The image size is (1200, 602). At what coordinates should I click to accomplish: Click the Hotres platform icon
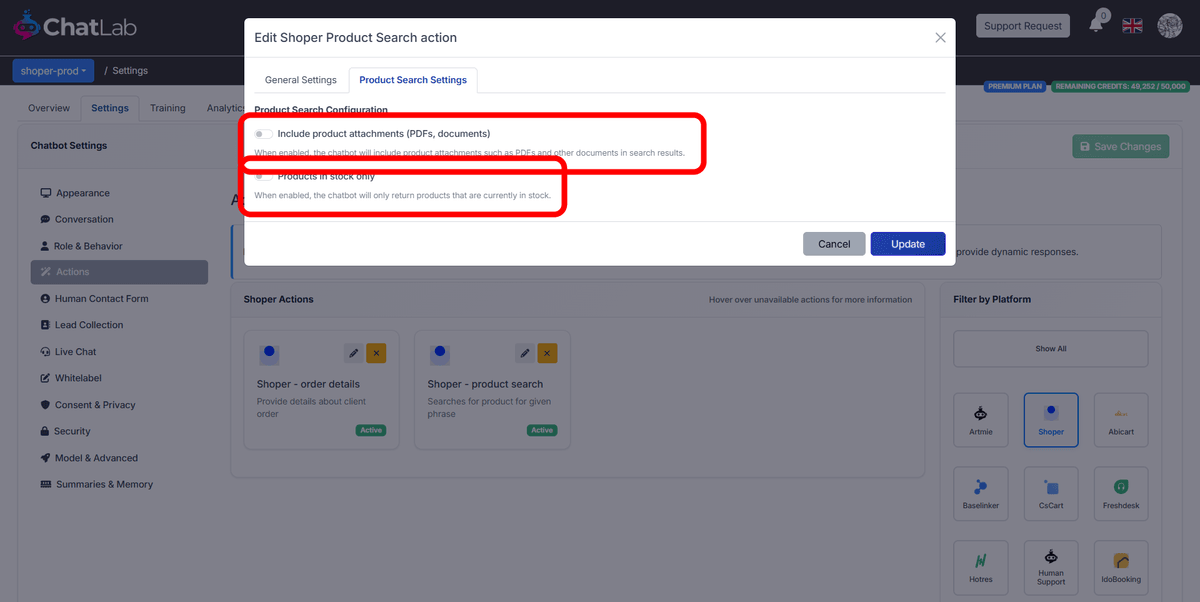click(x=980, y=567)
